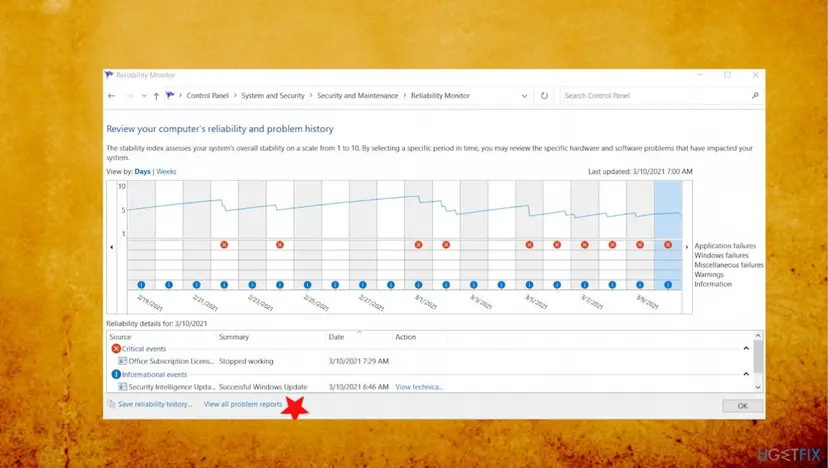This screenshot has height=468, width=828.
Task: Open the System and Security breadcrumb
Action: [273, 96]
